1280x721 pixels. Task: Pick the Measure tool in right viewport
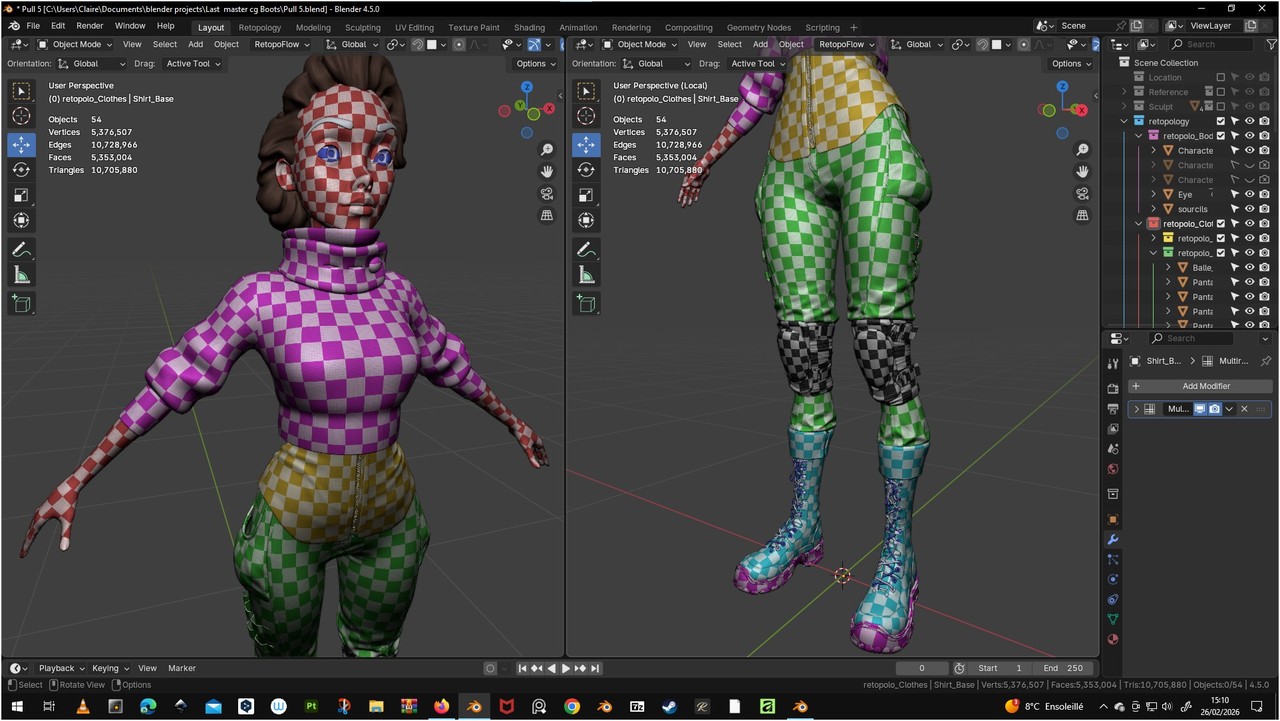pos(586,275)
